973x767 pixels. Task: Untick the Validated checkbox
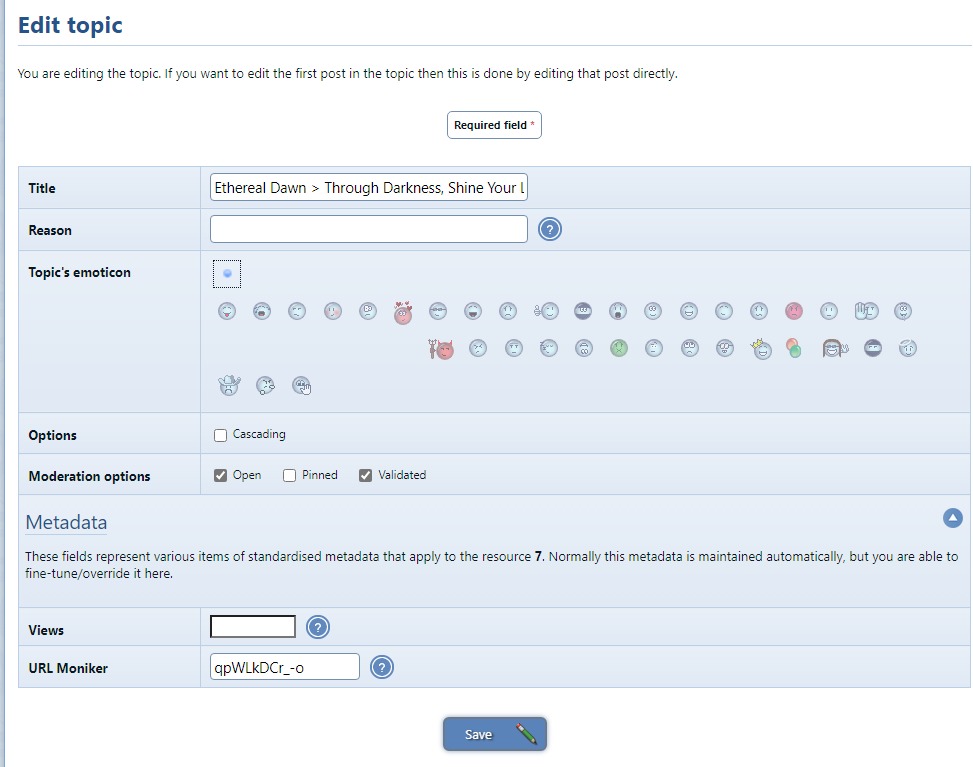(x=366, y=476)
